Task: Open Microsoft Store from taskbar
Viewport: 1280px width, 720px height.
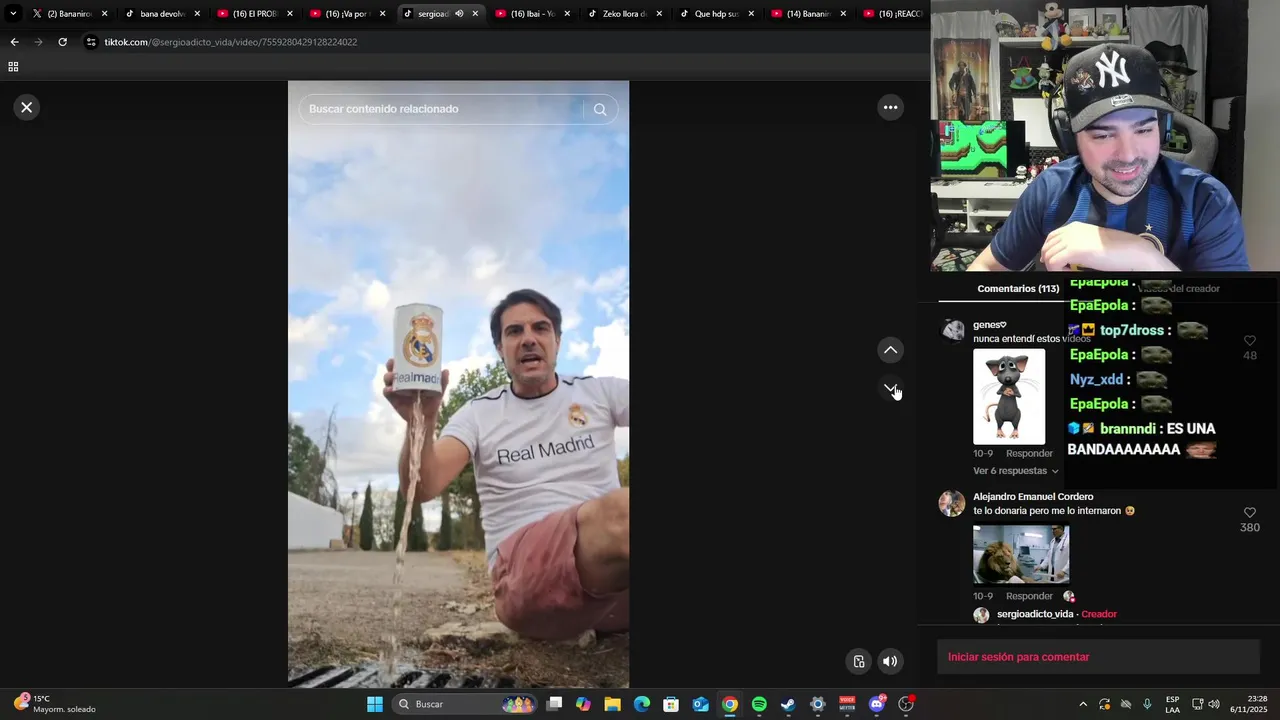Action: [671, 704]
